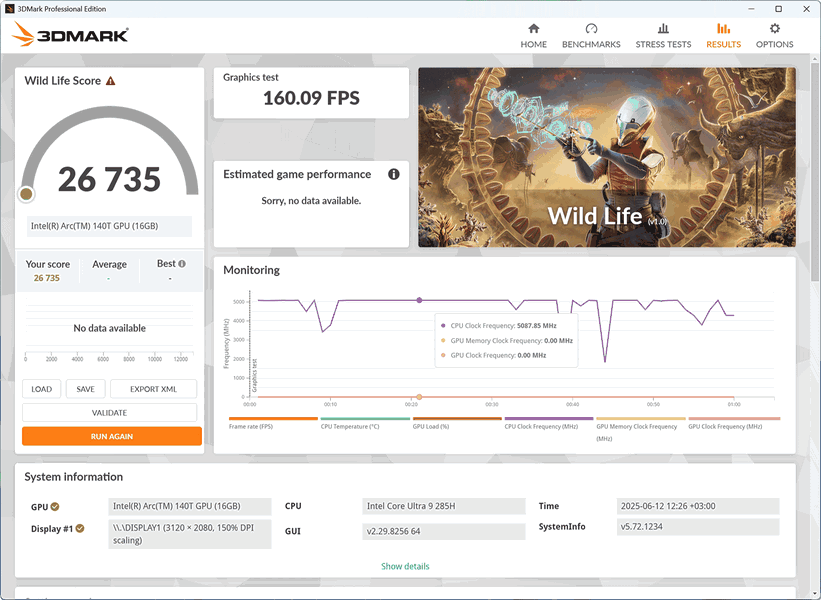Export the result with EXPORT XML
This screenshot has height=600, width=821.
[153, 389]
